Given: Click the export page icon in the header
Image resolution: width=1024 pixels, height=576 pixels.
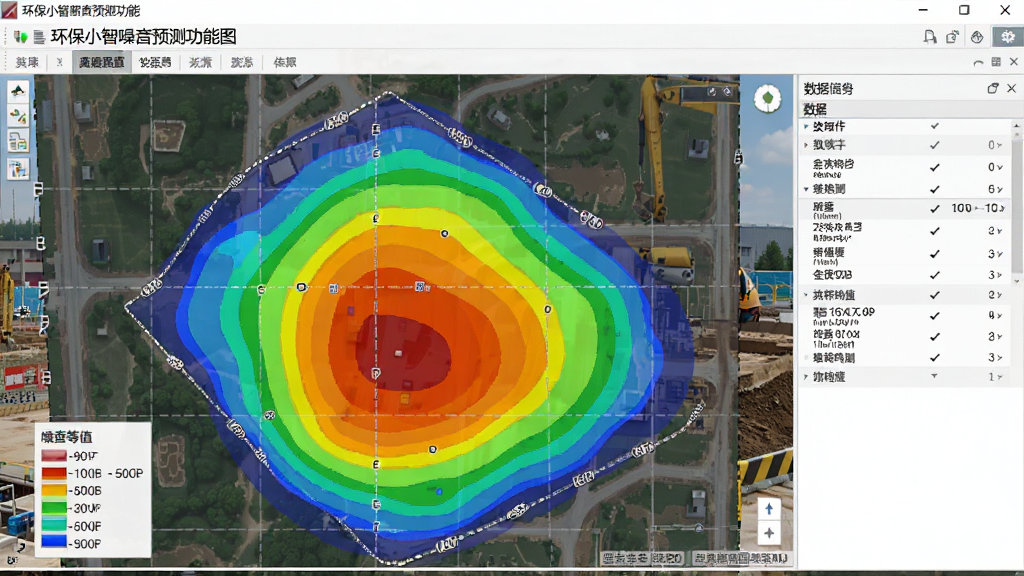Looking at the screenshot, I should click(x=952, y=37).
